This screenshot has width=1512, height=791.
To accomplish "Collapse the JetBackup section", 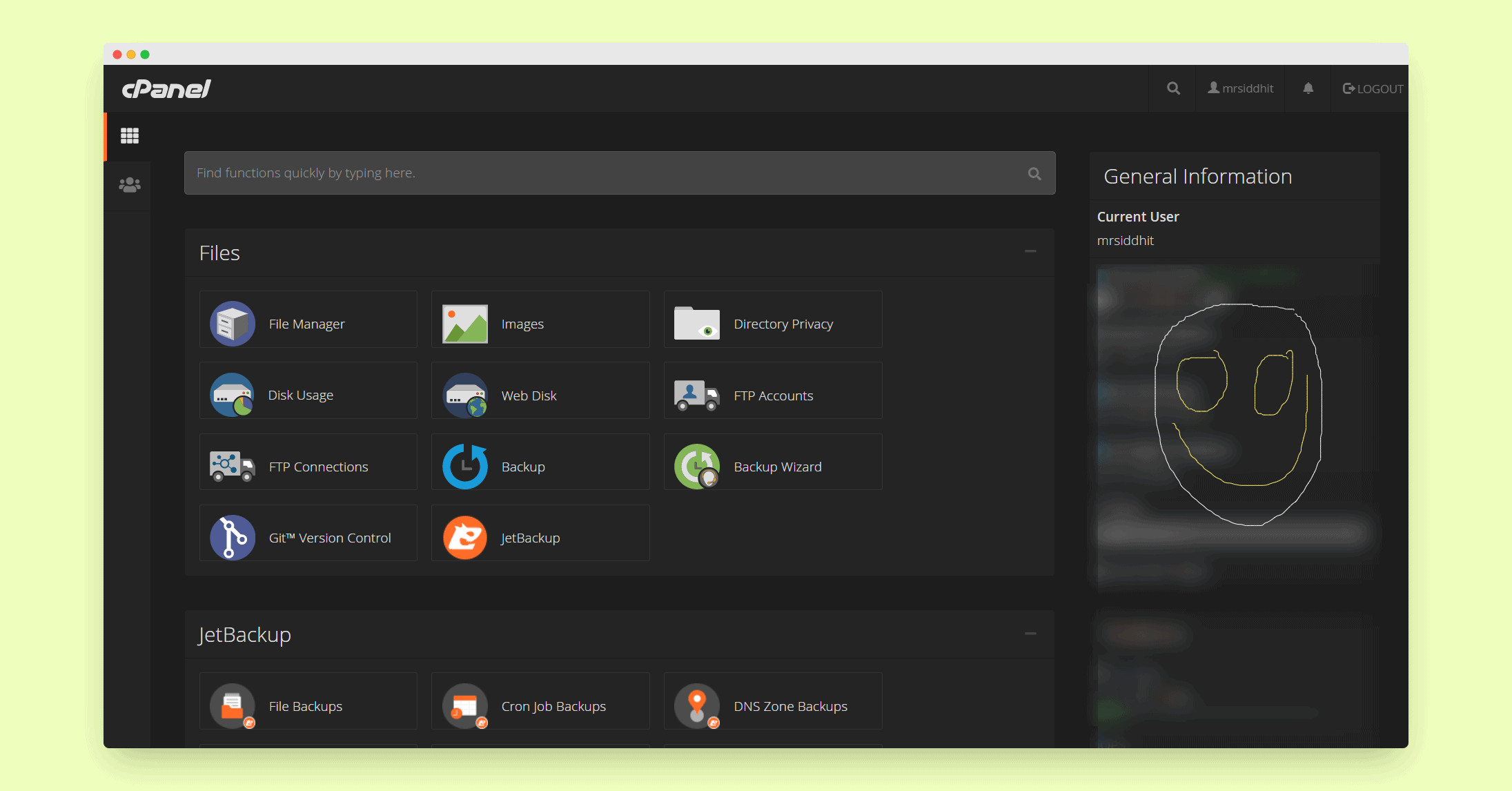I will tap(1030, 634).
